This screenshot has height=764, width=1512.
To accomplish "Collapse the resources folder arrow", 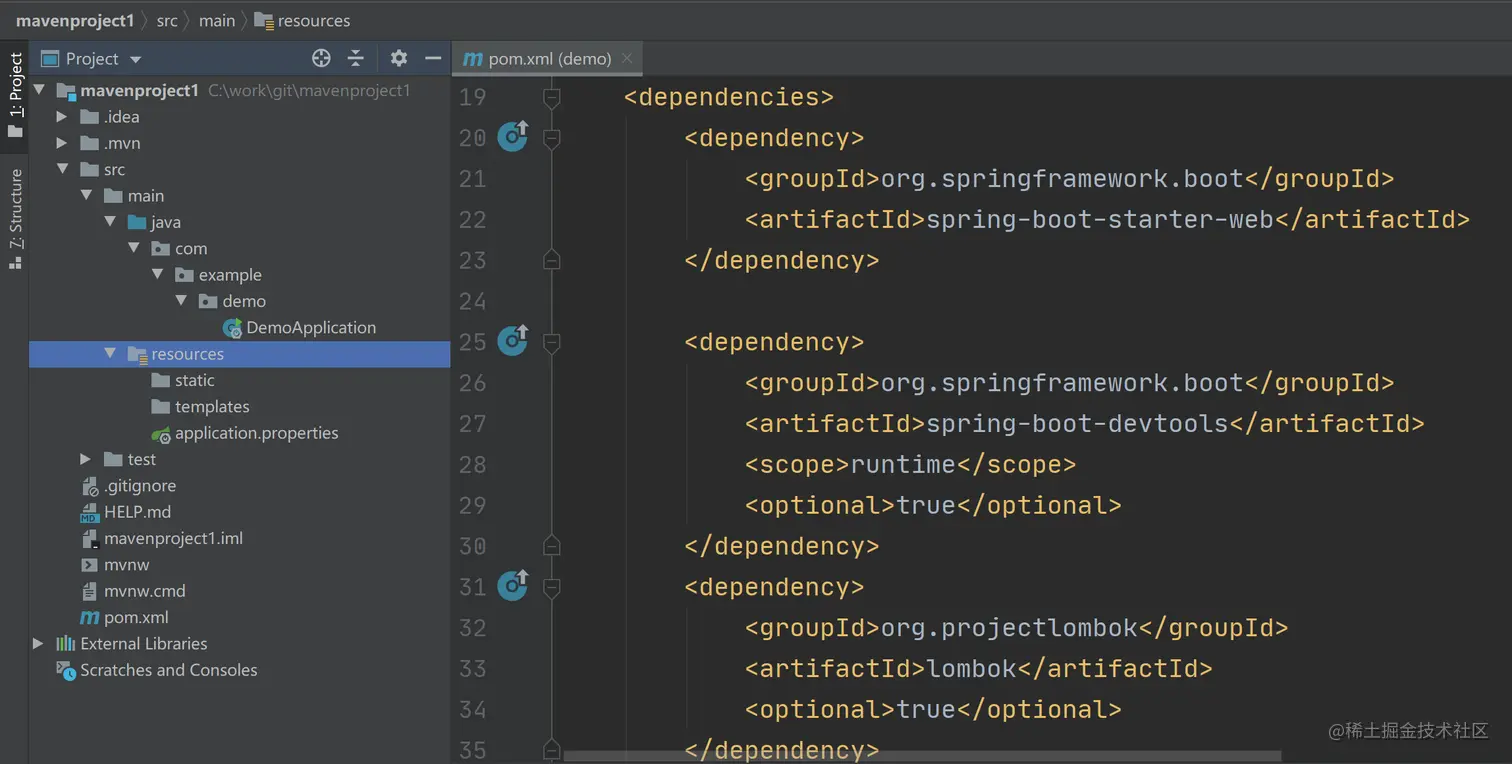I will (x=110, y=353).
